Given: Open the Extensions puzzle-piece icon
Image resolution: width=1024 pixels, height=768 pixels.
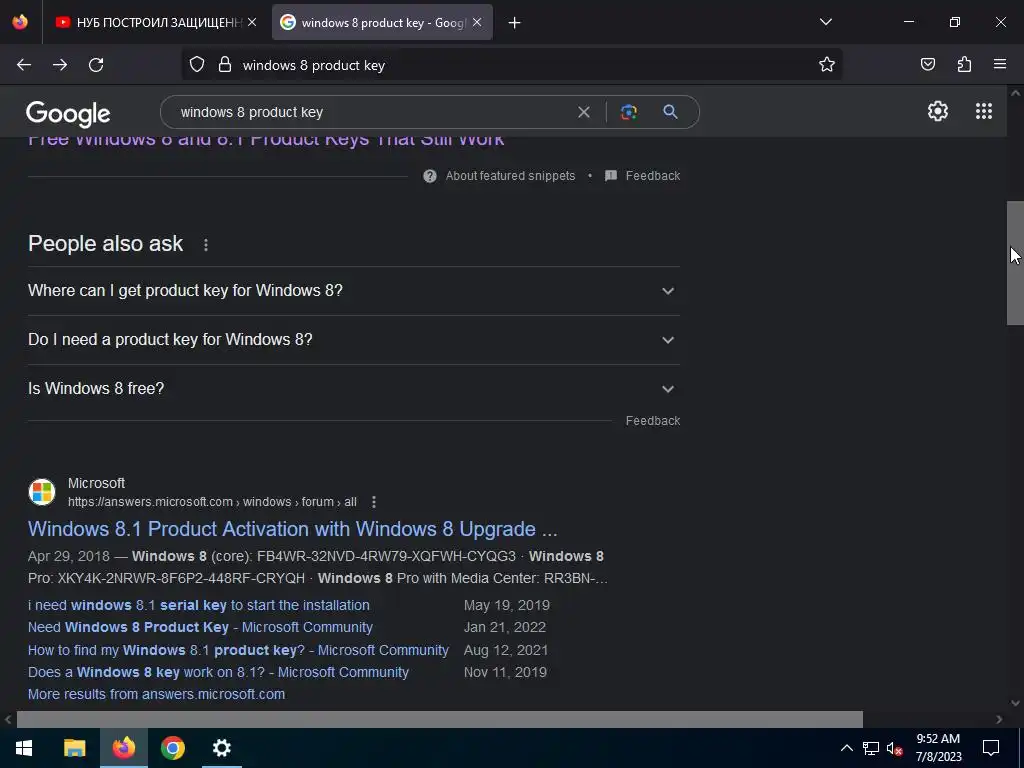Looking at the screenshot, I should [x=964, y=64].
